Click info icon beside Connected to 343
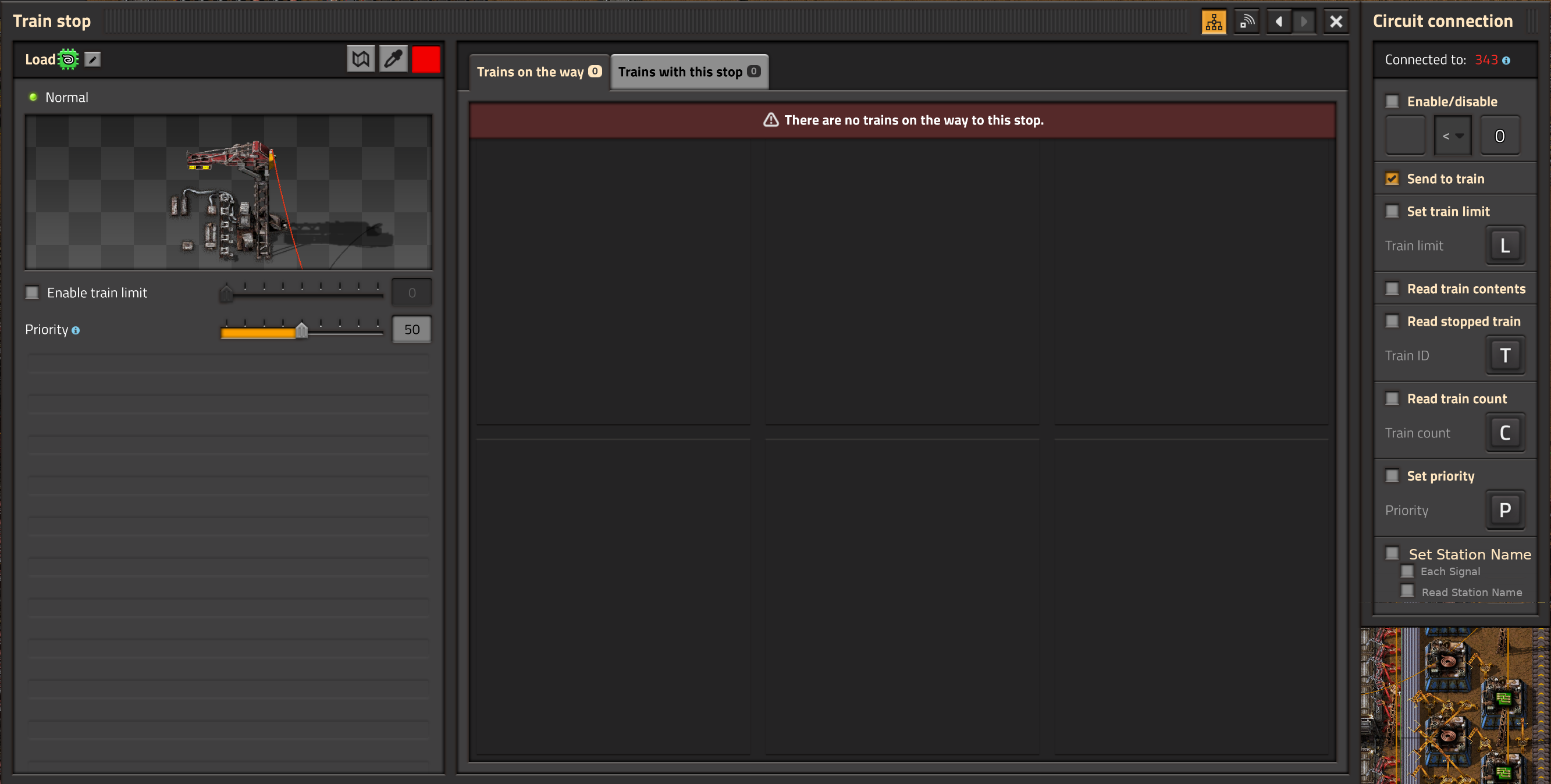 pyautogui.click(x=1505, y=60)
